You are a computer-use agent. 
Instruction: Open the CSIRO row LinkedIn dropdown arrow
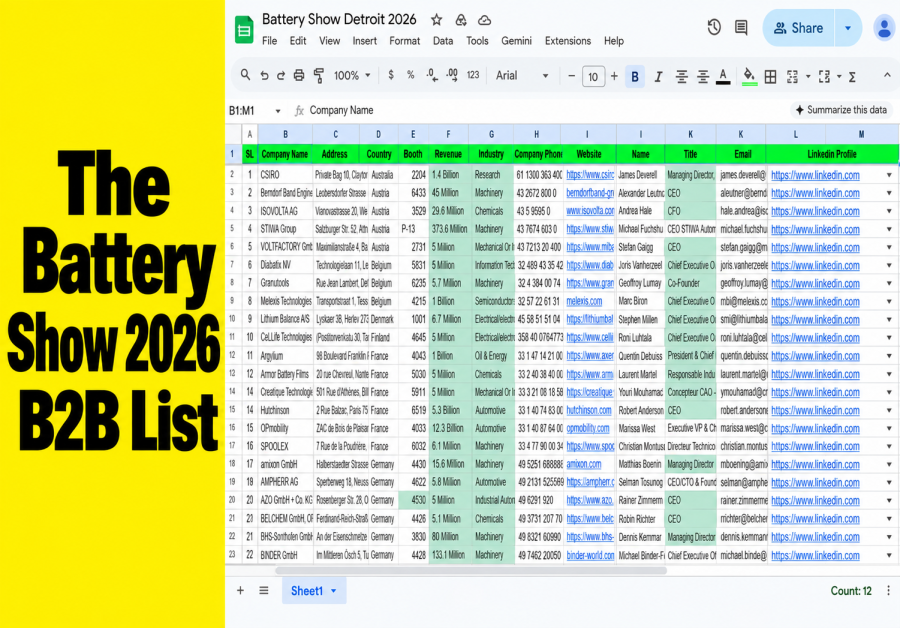[x=889, y=175]
